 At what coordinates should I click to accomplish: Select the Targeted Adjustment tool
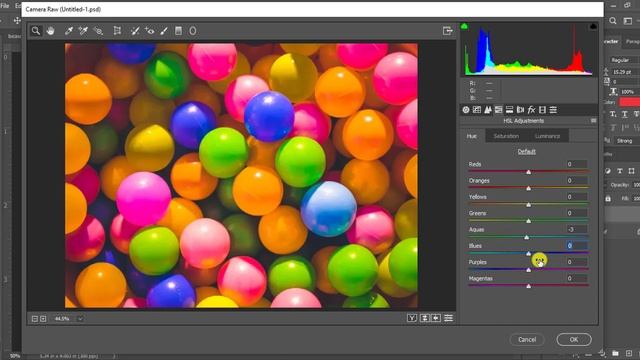click(x=98, y=31)
